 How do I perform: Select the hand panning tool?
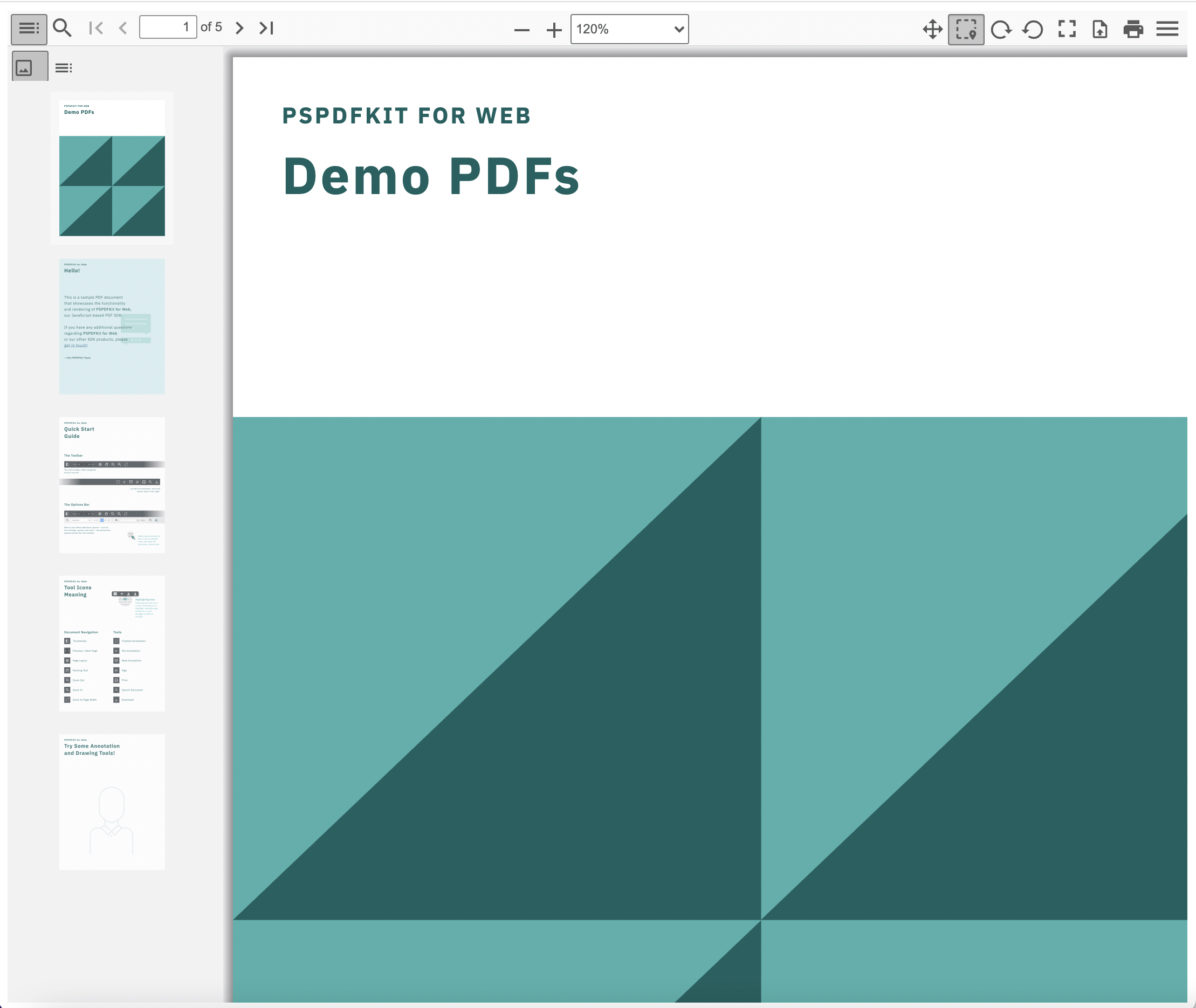(932, 27)
